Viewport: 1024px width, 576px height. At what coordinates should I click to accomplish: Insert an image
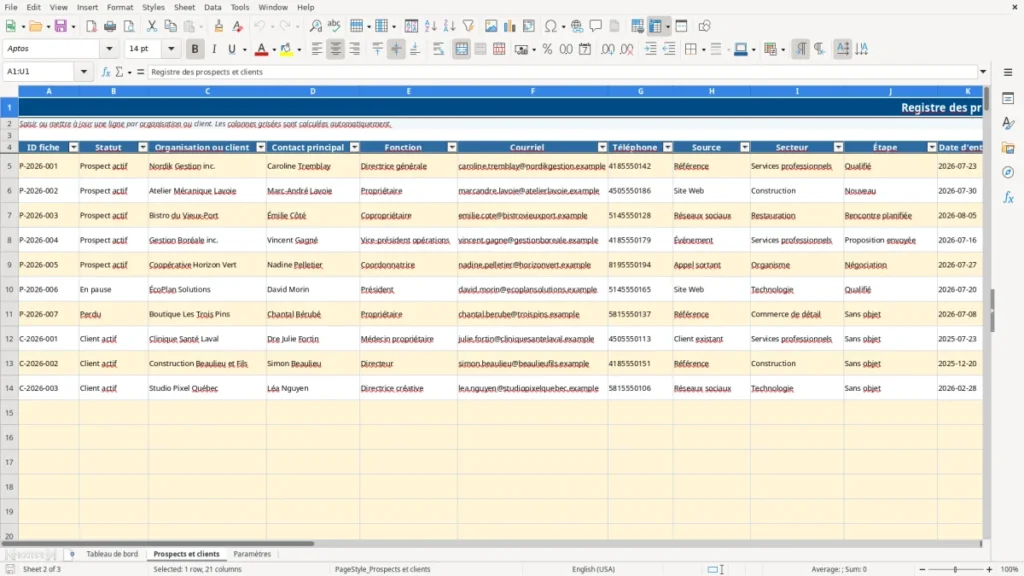[x=491, y=26]
